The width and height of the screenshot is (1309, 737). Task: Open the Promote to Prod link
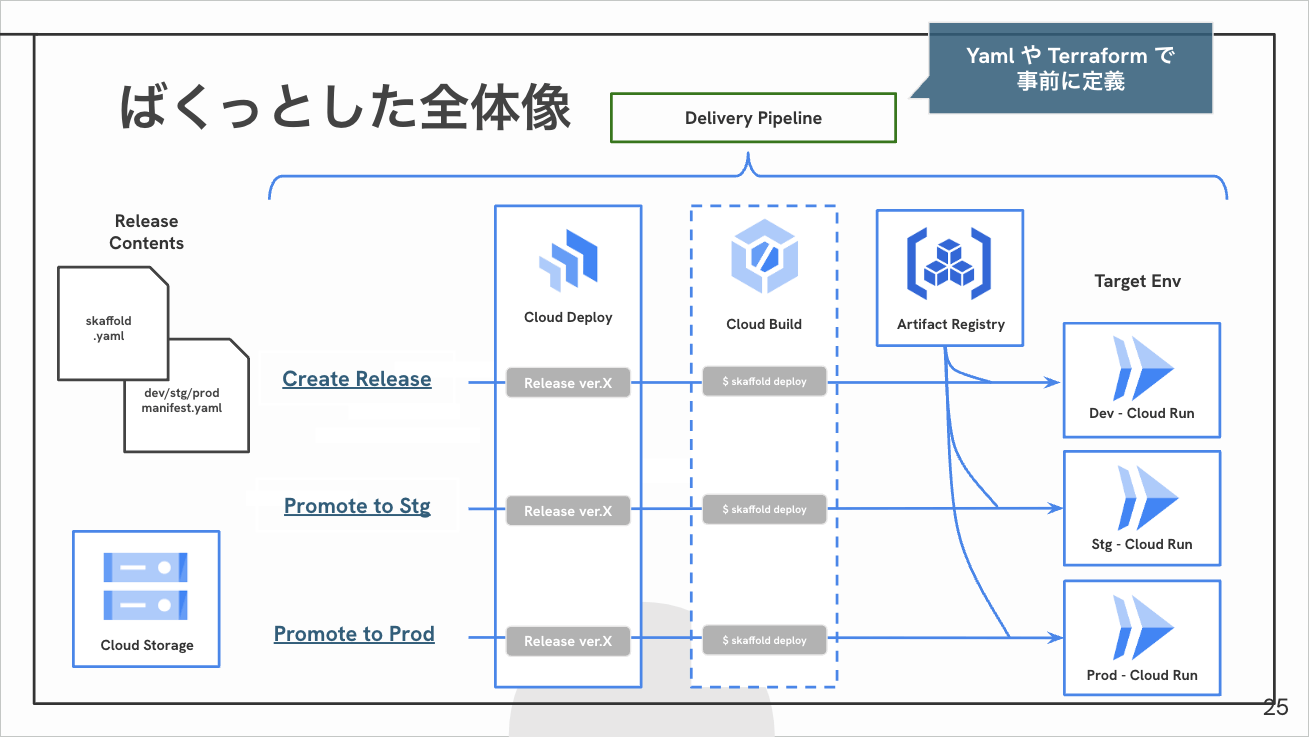pos(354,634)
